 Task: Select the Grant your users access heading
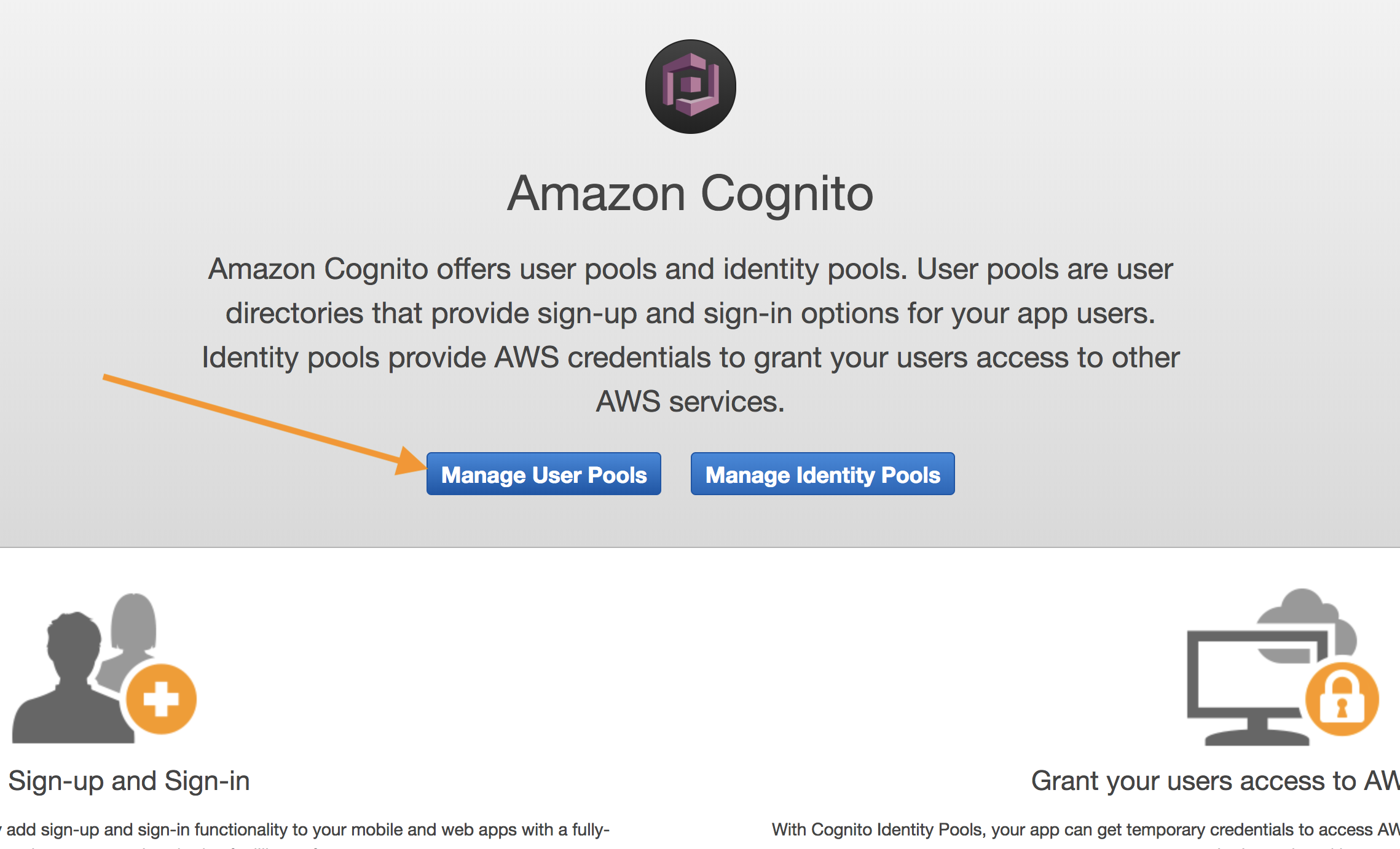1215,781
